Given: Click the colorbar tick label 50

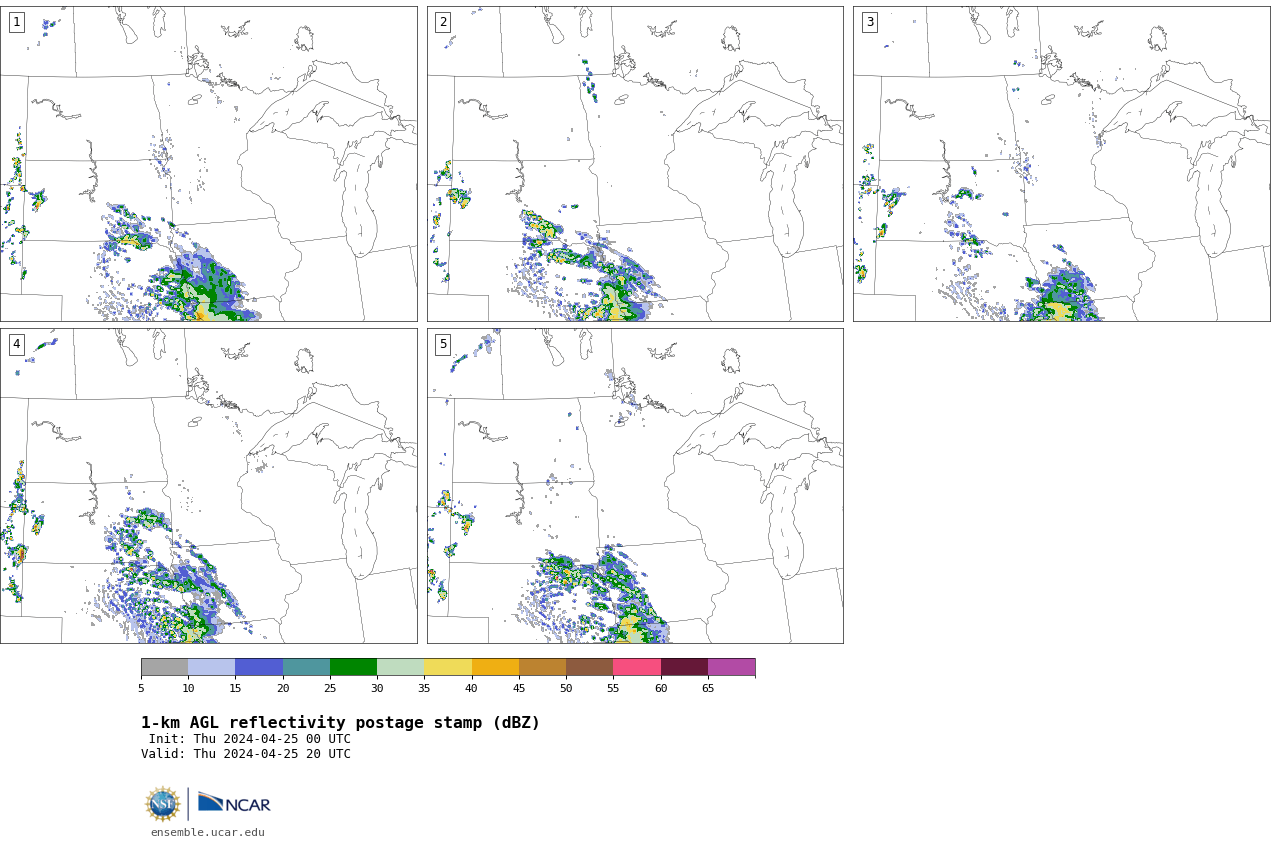Looking at the screenshot, I should [x=566, y=688].
